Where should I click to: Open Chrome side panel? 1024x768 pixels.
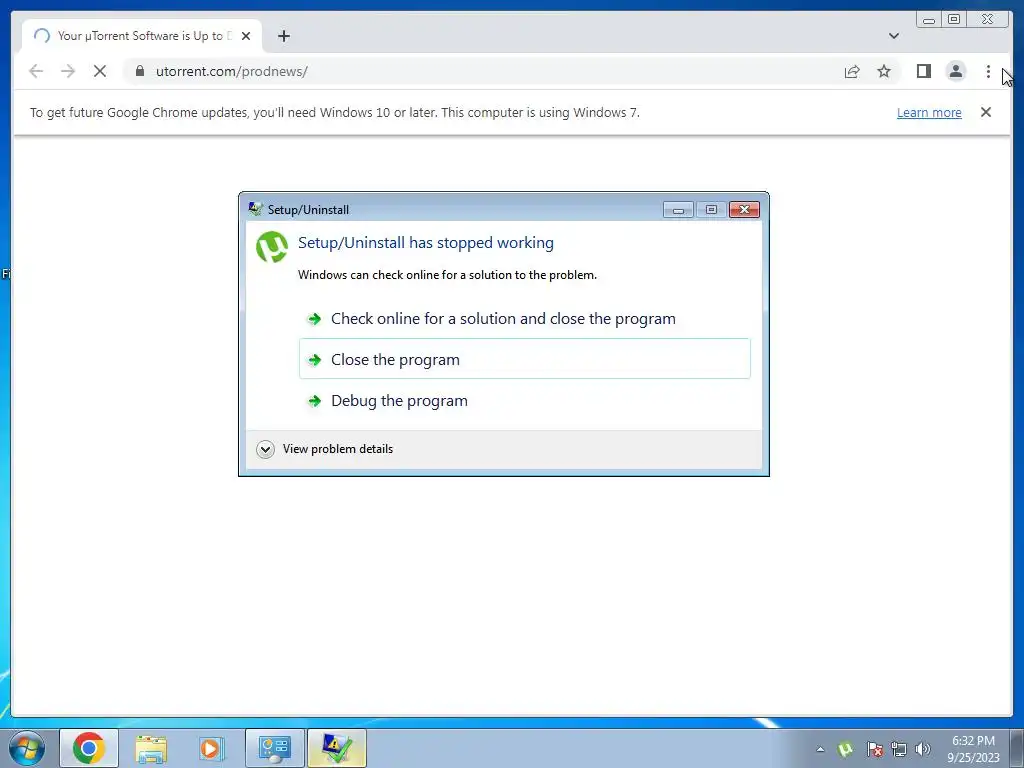coord(923,71)
